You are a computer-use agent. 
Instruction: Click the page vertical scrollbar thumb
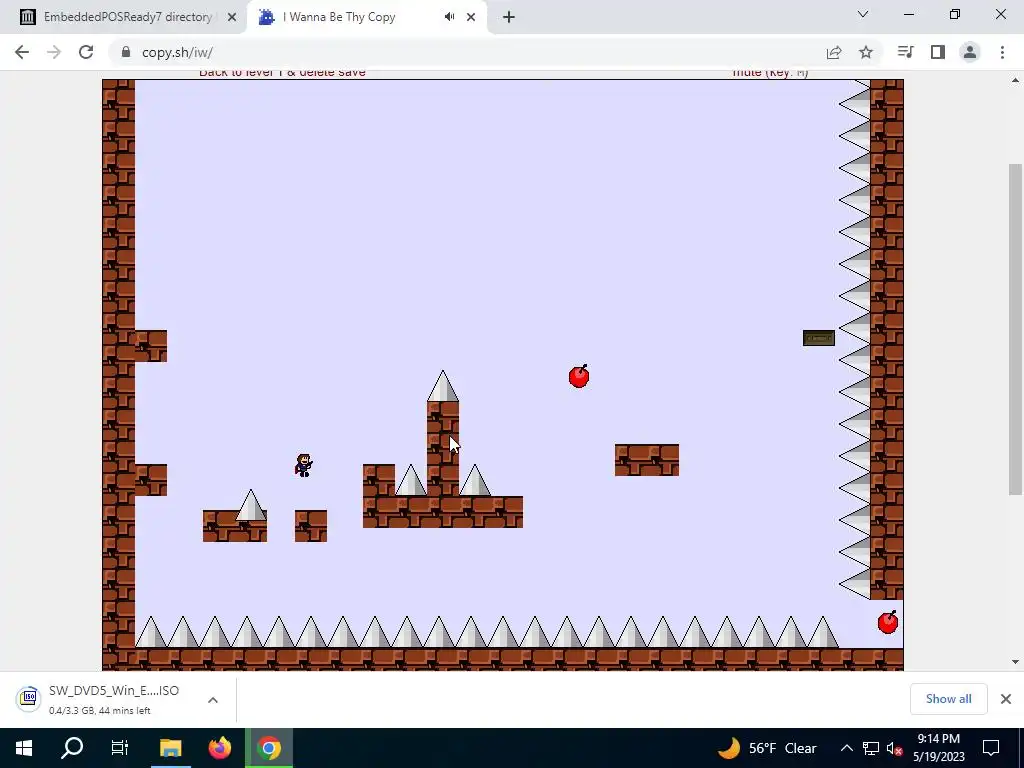pos(1015,330)
